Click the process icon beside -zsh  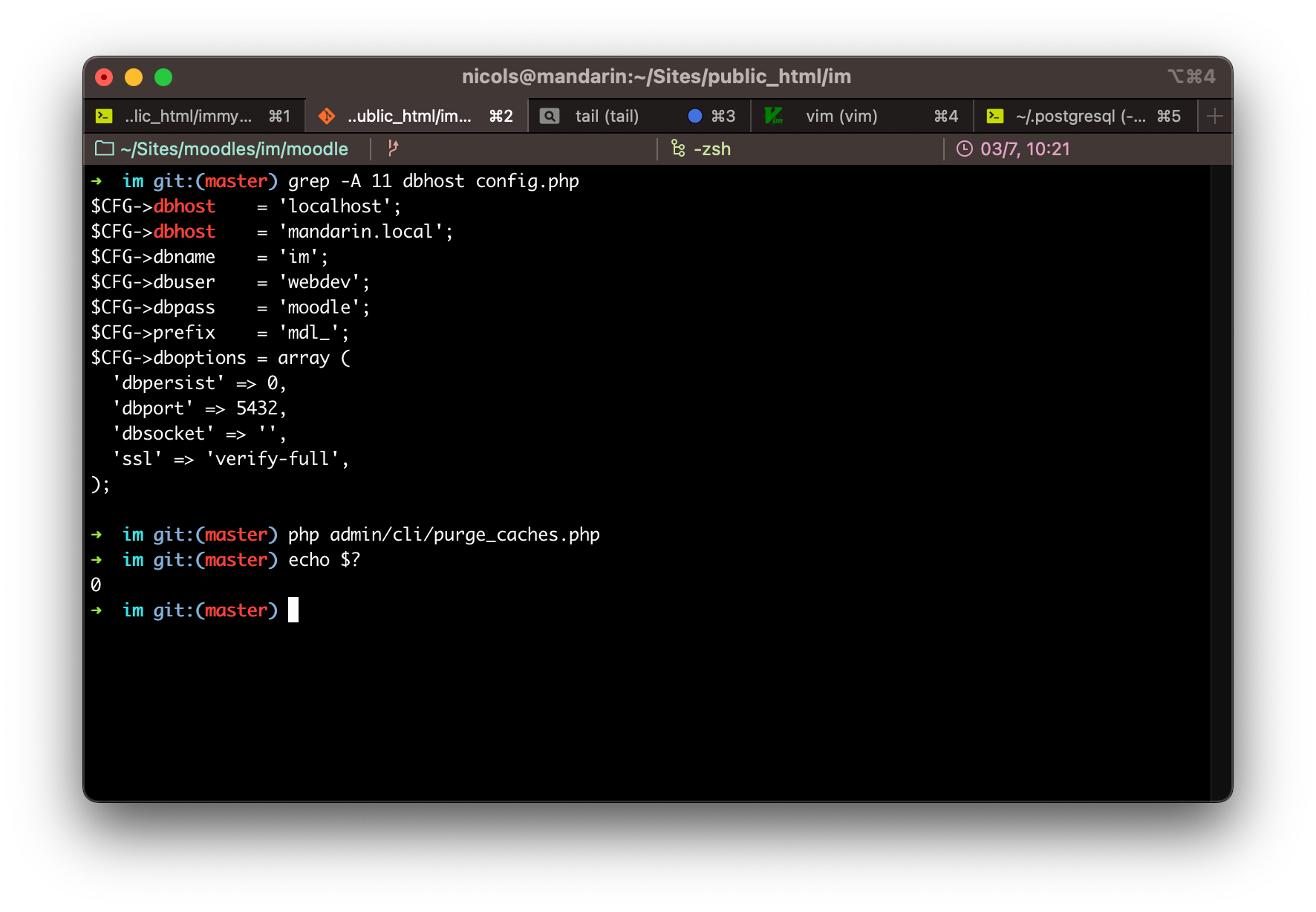pos(678,148)
